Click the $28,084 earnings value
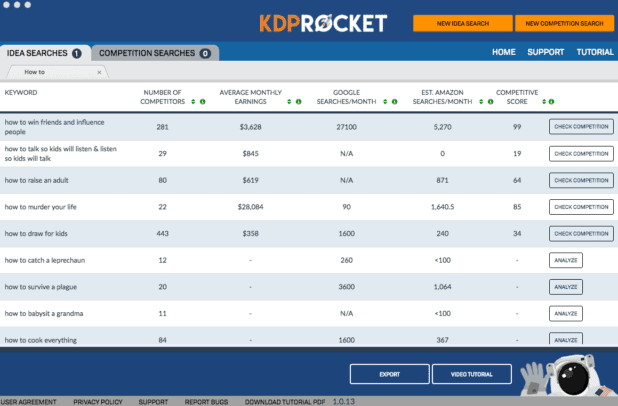The image size is (618, 406). (x=250, y=207)
